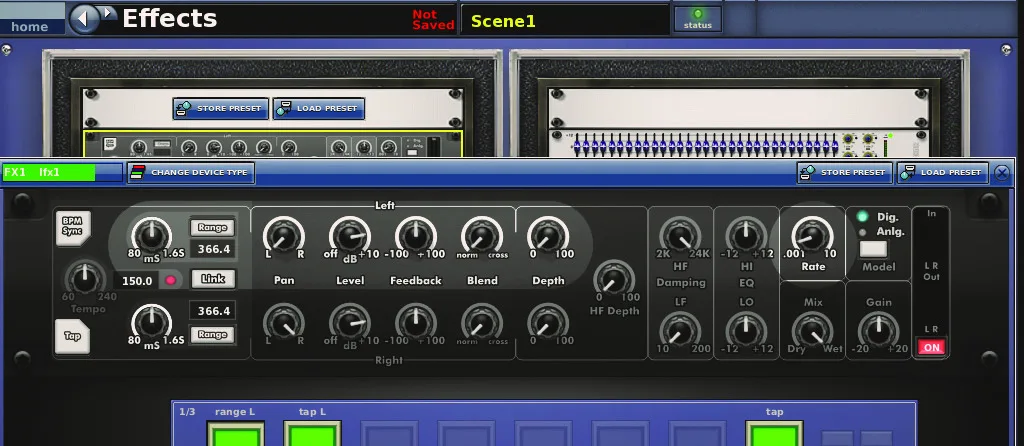Click the green tap pad on the right

(774, 434)
